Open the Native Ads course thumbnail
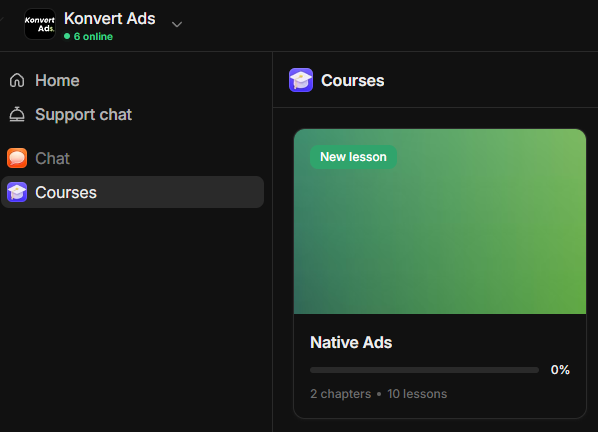The width and height of the screenshot is (598, 432). pyautogui.click(x=440, y=222)
